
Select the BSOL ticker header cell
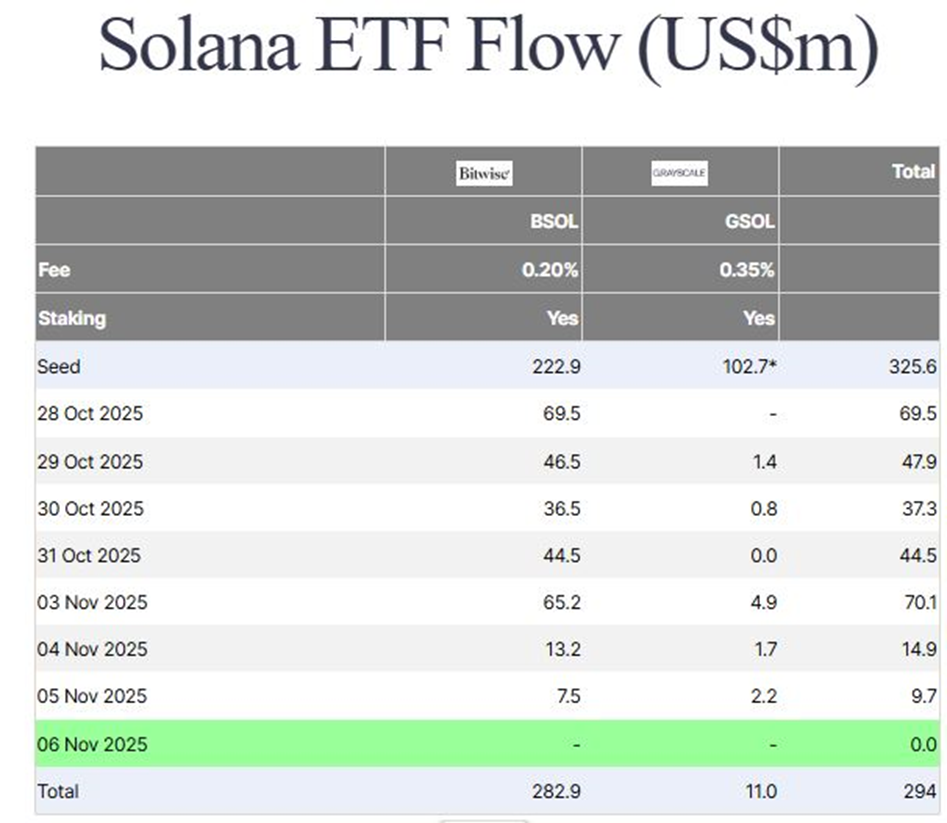coord(554,221)
